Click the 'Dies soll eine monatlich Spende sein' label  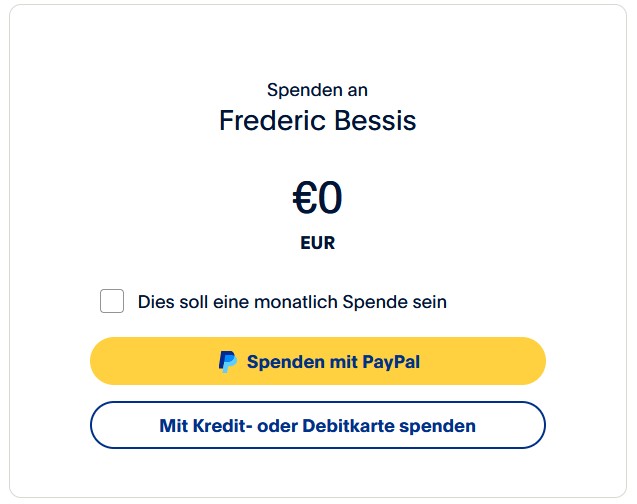click(x=292, y=301)
